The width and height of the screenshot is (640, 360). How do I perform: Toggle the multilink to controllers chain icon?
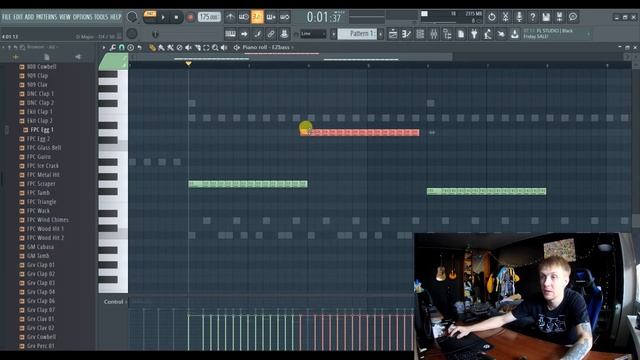click(x=271, y=34)
